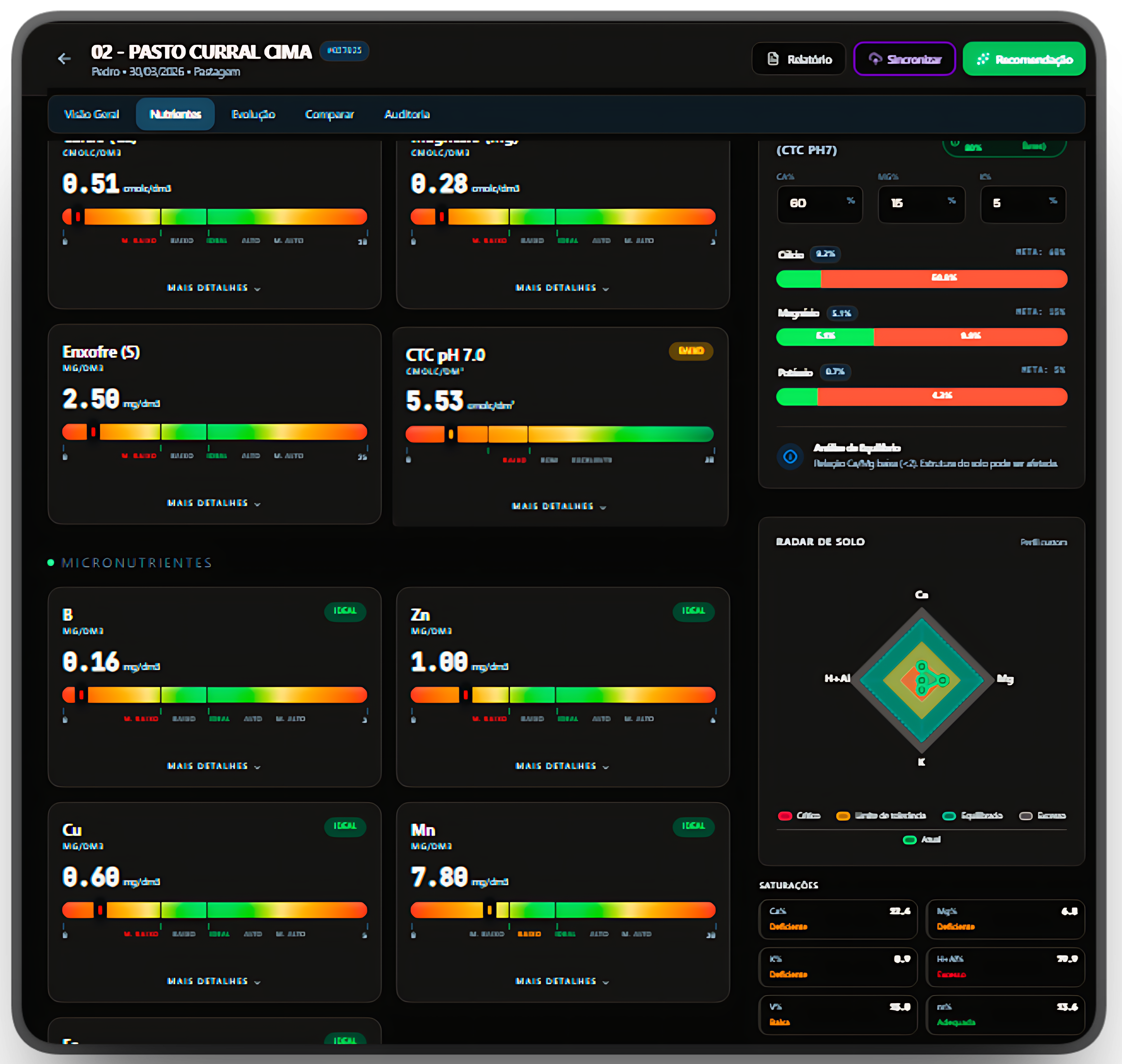Click the back arrow icon
Image resolution: width=1122 pixels, height=1064 pixels.
click(64, 59)
